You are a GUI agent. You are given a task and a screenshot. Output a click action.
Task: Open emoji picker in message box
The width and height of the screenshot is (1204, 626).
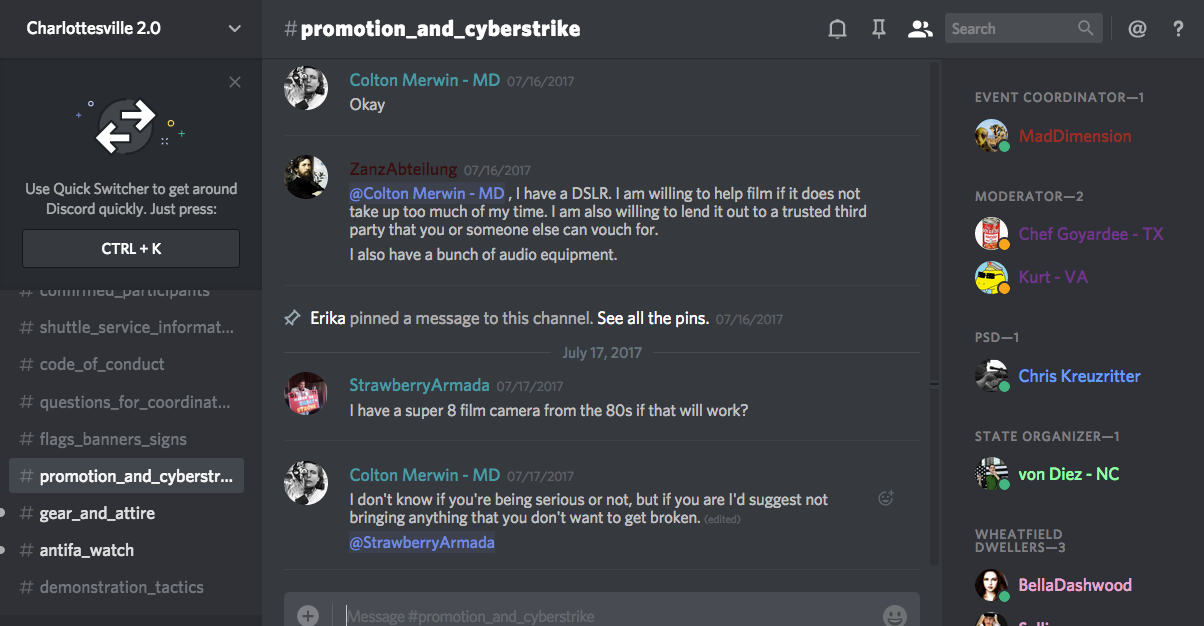coord(894,616)
